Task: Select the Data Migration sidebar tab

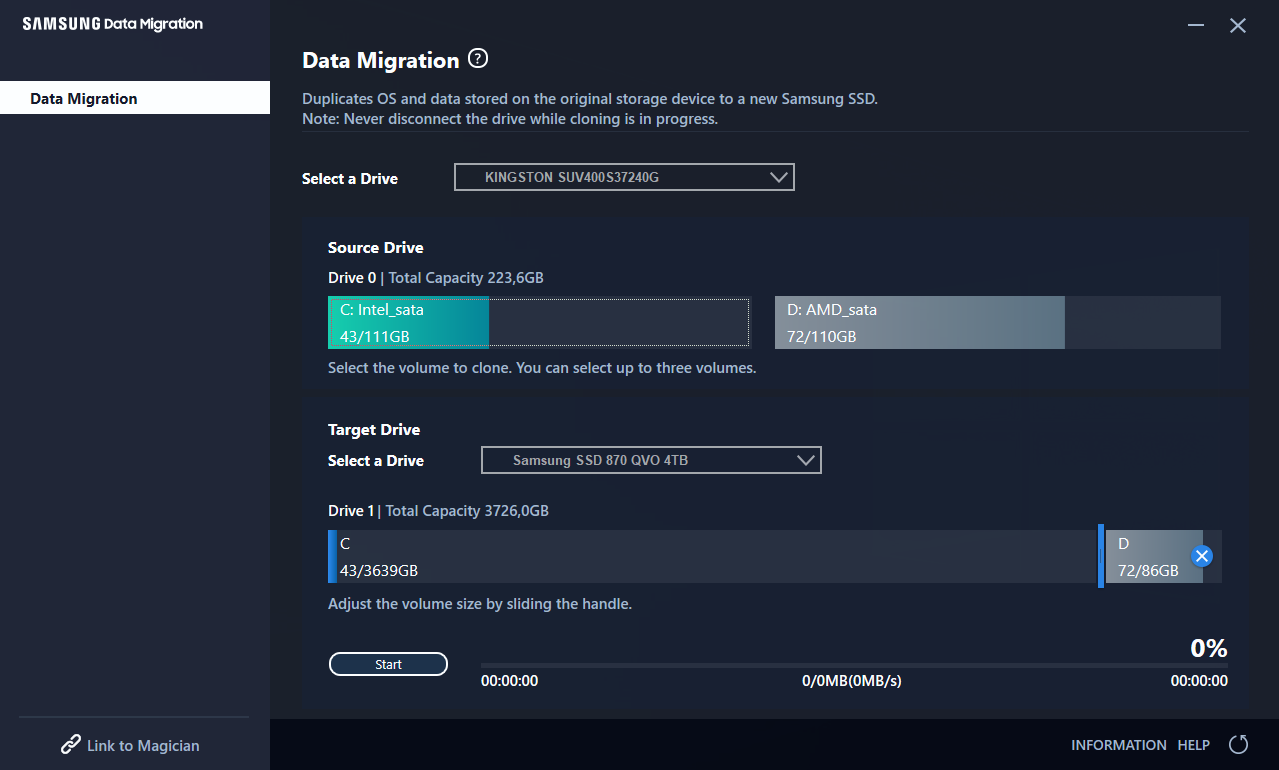Action: (135, 98)
